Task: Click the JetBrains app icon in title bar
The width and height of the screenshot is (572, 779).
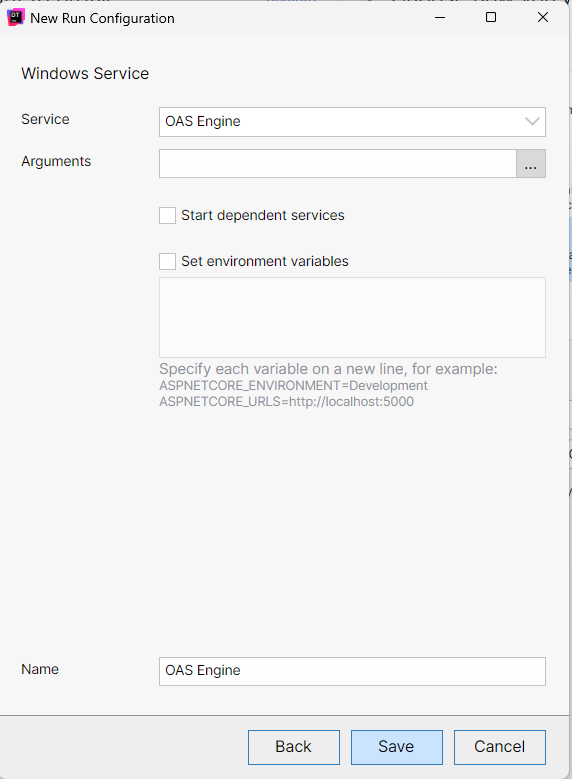Action: pos(15,17)
